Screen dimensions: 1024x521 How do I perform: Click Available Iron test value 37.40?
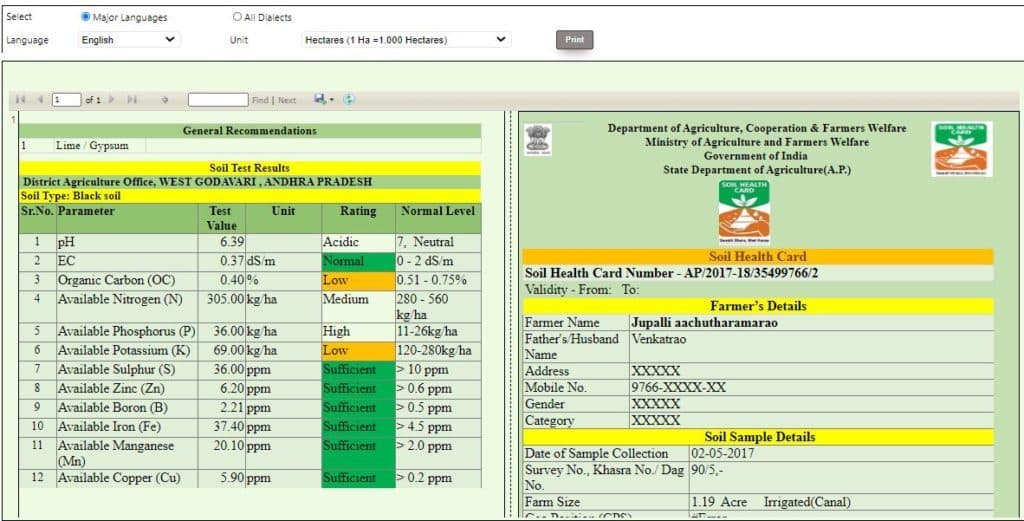pos(229,427)
